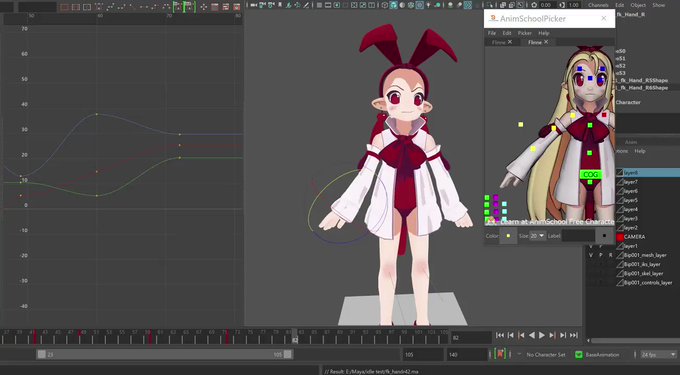680x375 pixels.
Task: Open Edit menu in AnimSchoolPicker
Action: [x=507, y=33]
